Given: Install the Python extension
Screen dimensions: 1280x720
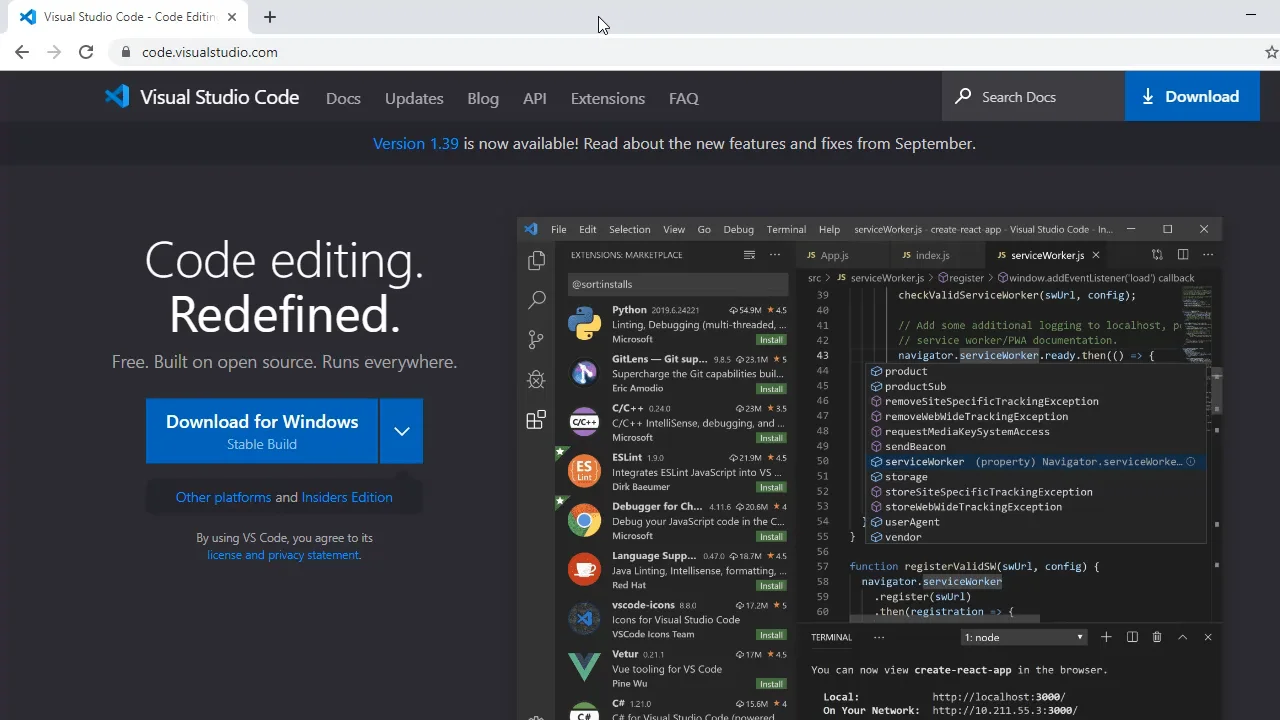Looking at the screenshot, I should click(x=771, y=340).
